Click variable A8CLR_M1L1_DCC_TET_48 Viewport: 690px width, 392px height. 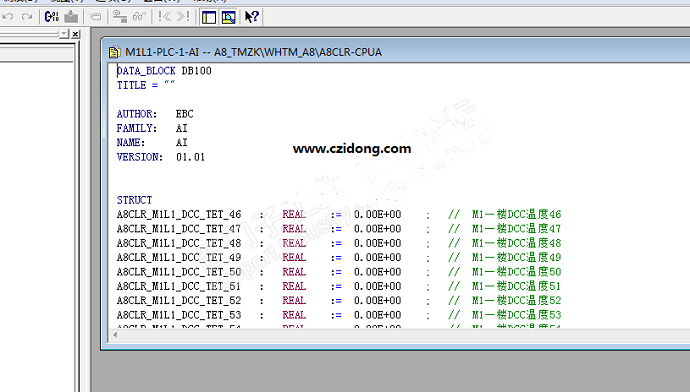(179, 243)
